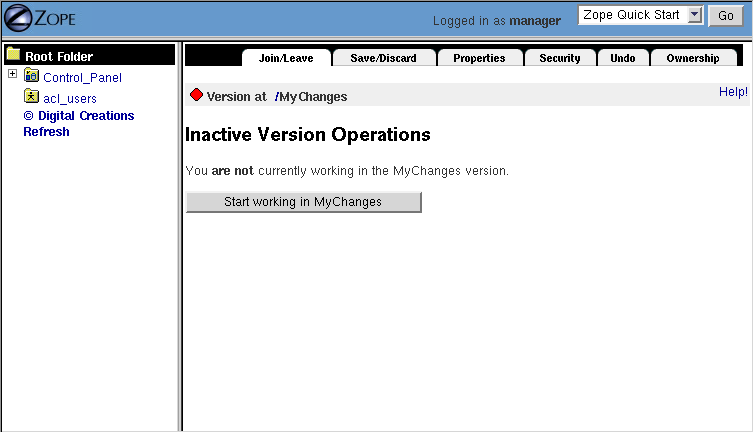The image size is (754, 432).
Task: Click Start working in MyChanges button
Action: tap(303, 202)
